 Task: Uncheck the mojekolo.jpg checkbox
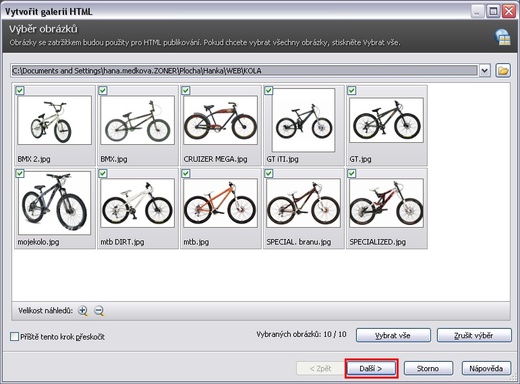20,173
